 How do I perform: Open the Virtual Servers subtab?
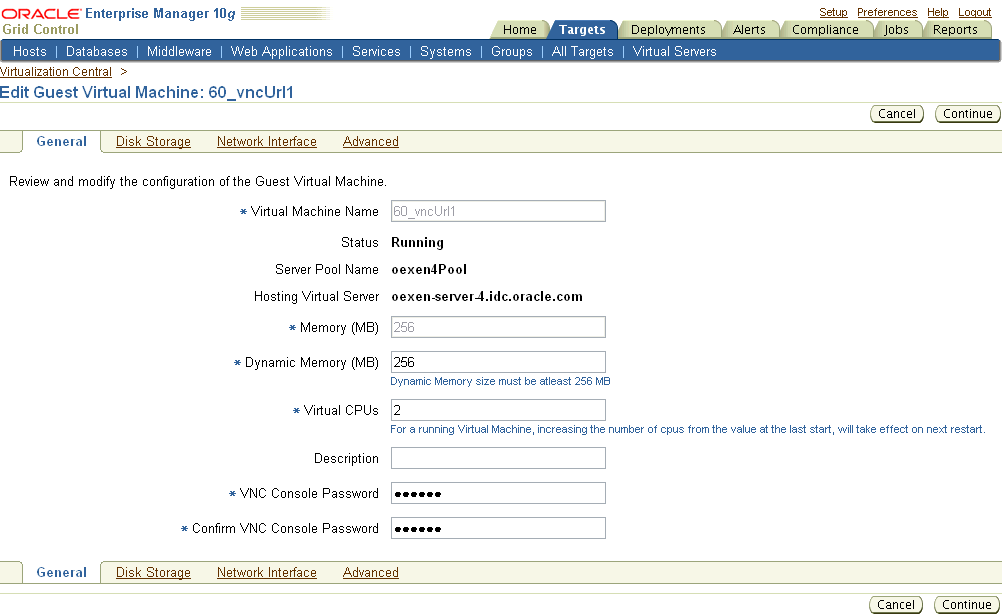[674, 51]
